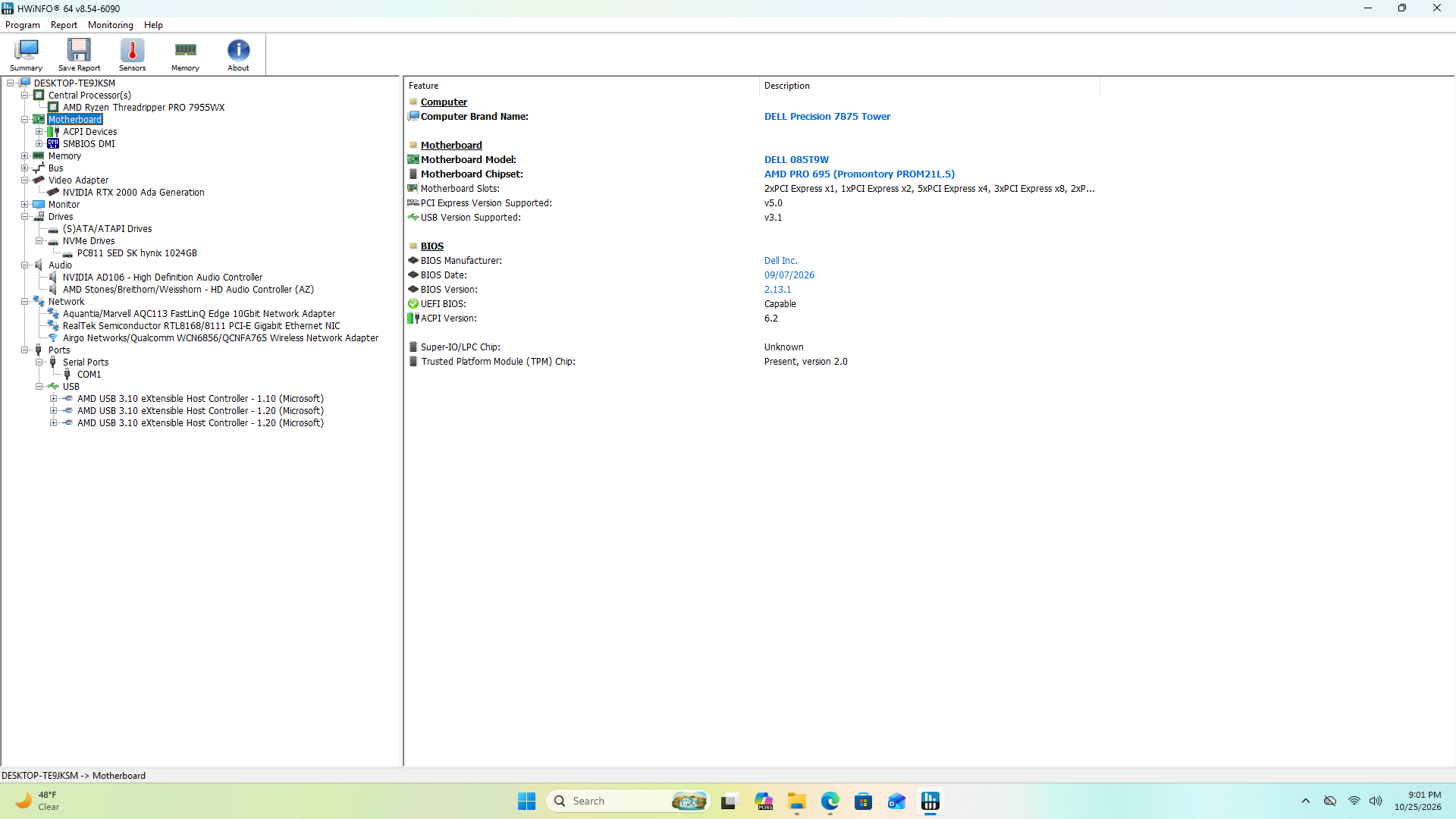1456x819 pixels.
Task: Click Dell Inc. BIOS manufacturer value
Action: click(780, 261)
